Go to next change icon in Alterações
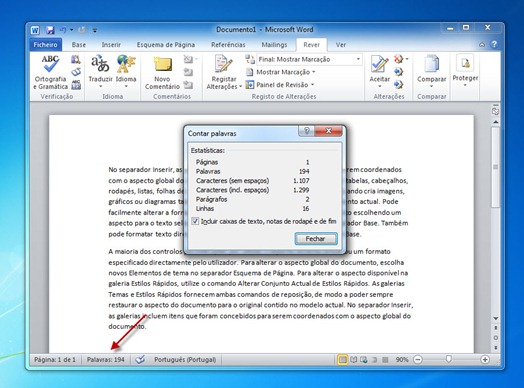The height and width of the screenshot is (388, 524). 398,85
